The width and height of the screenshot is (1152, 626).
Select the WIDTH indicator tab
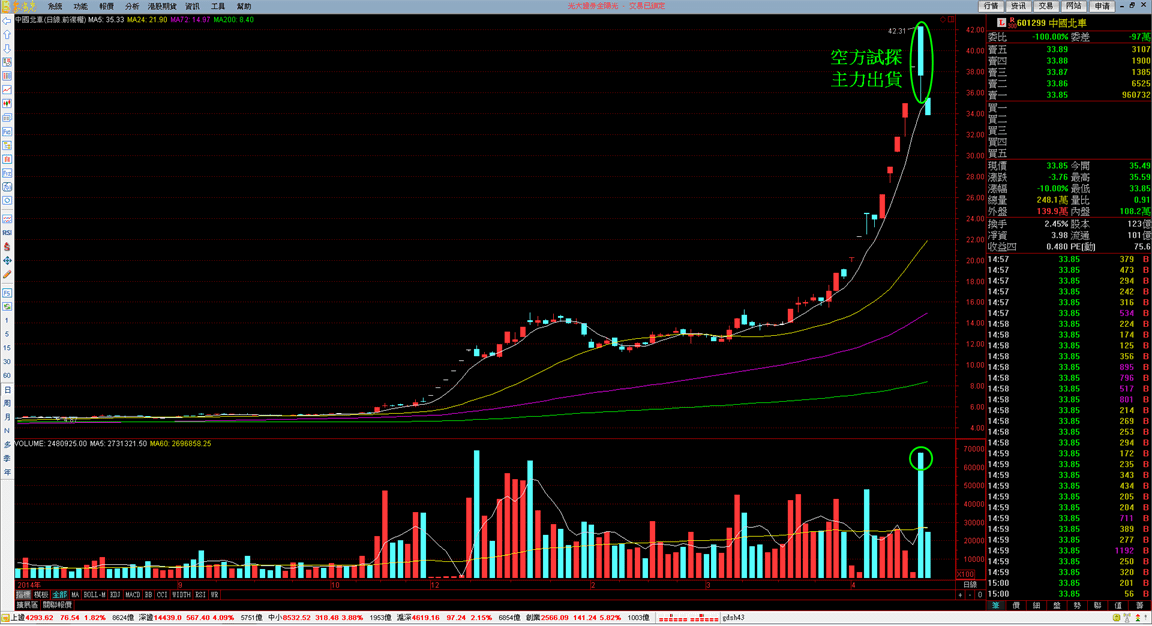click(181, 594)
